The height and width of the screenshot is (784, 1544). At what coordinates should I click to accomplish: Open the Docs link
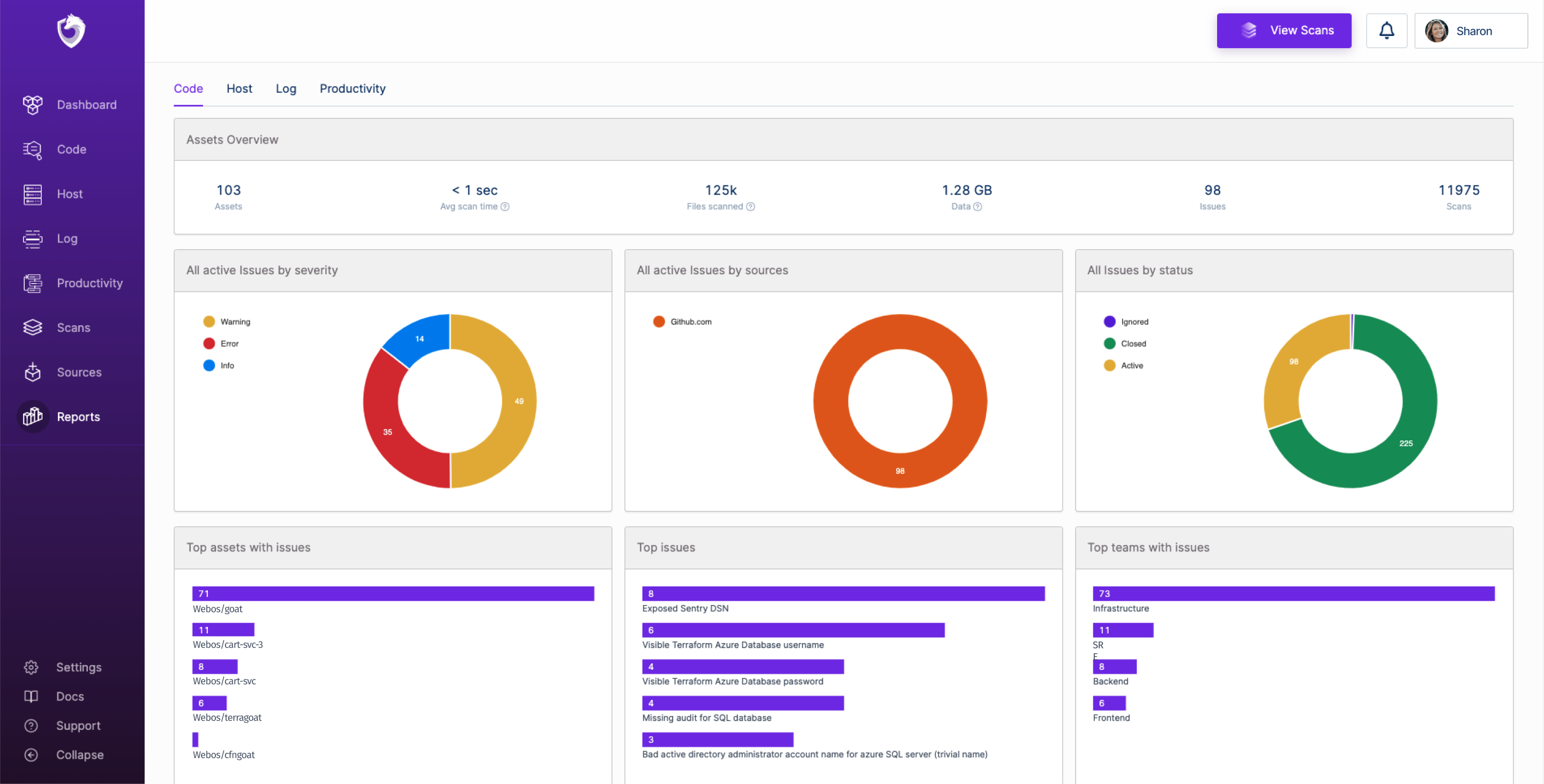click(70, 696)
